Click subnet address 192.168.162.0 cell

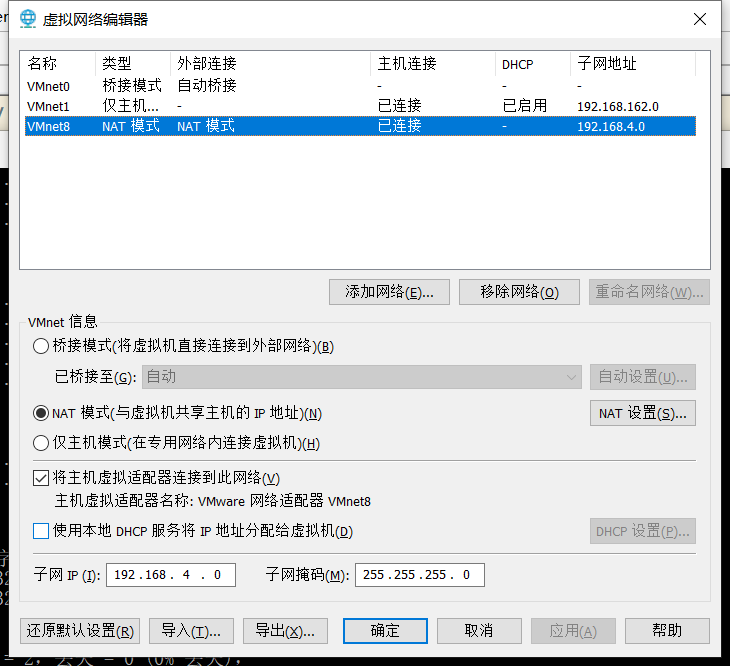618,107
